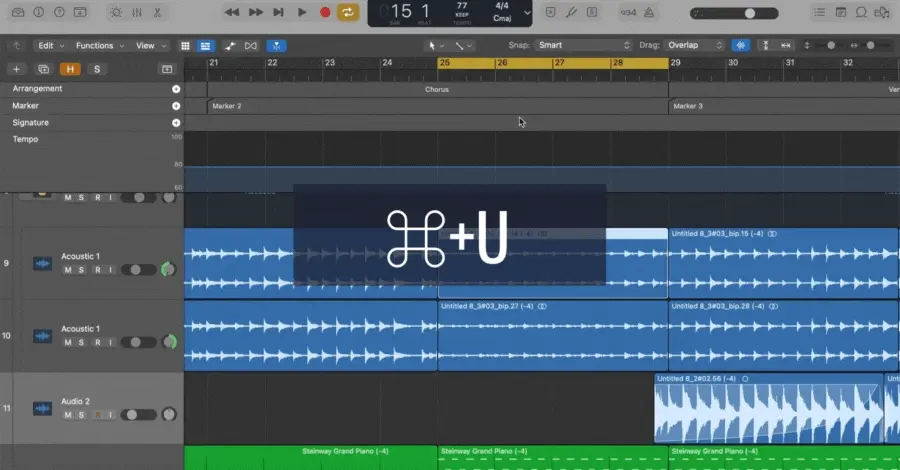This screenshot has width=900, height=470.
Task: Click the Global Tracks configuration button
Action: tap(167, 69)
